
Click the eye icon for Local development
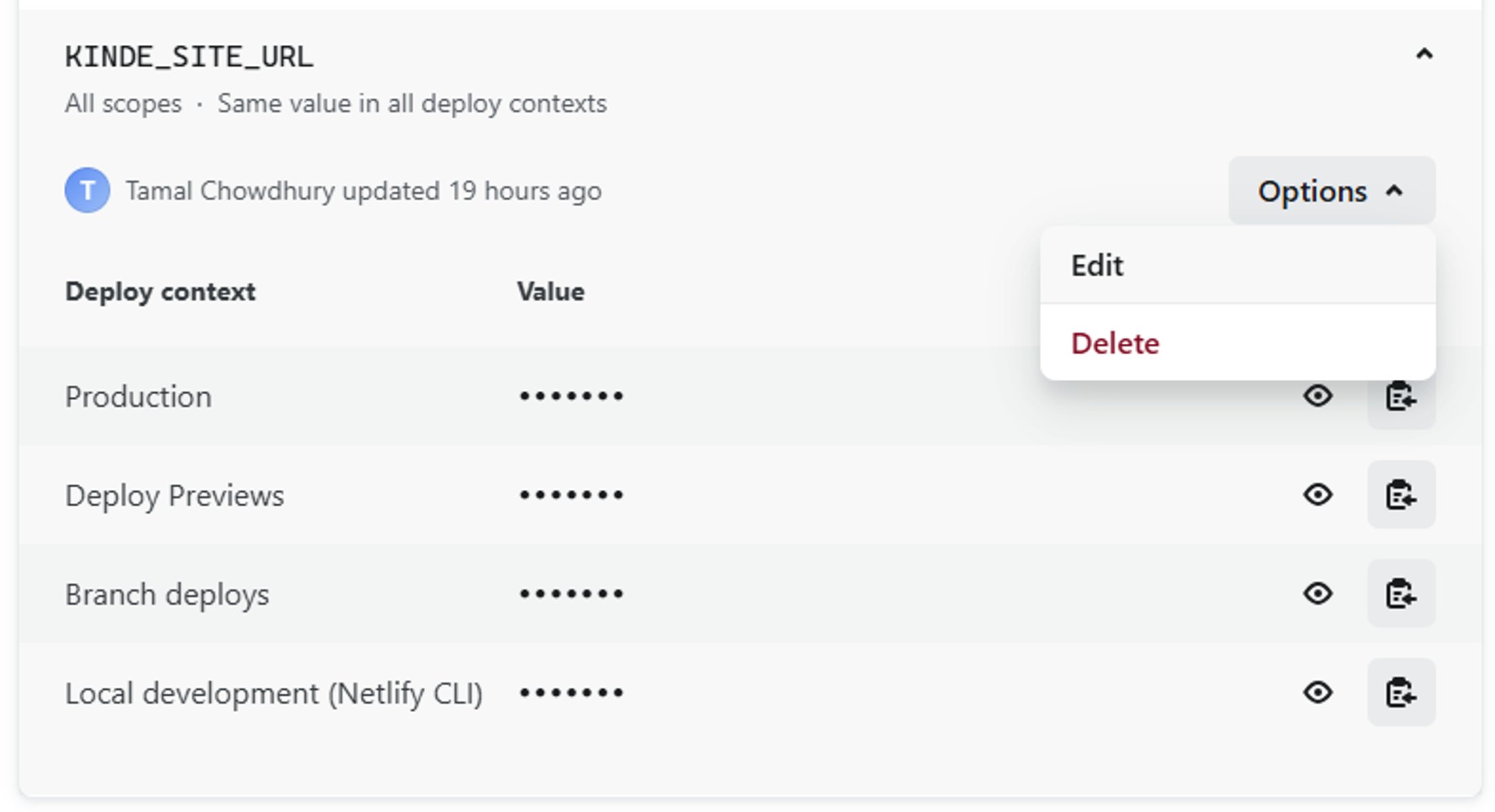coord(1318,692)
